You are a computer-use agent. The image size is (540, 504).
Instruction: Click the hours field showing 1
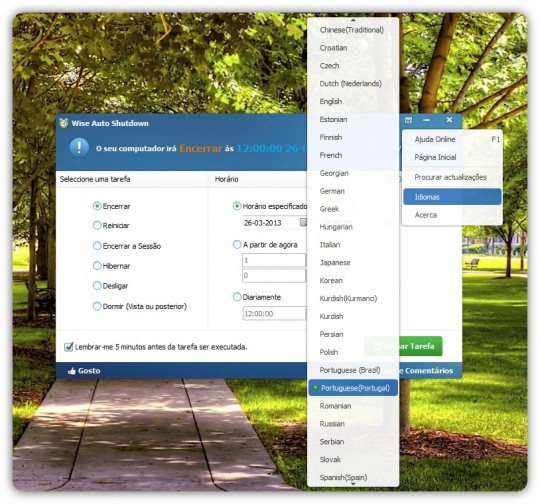[x=274, y=260]
